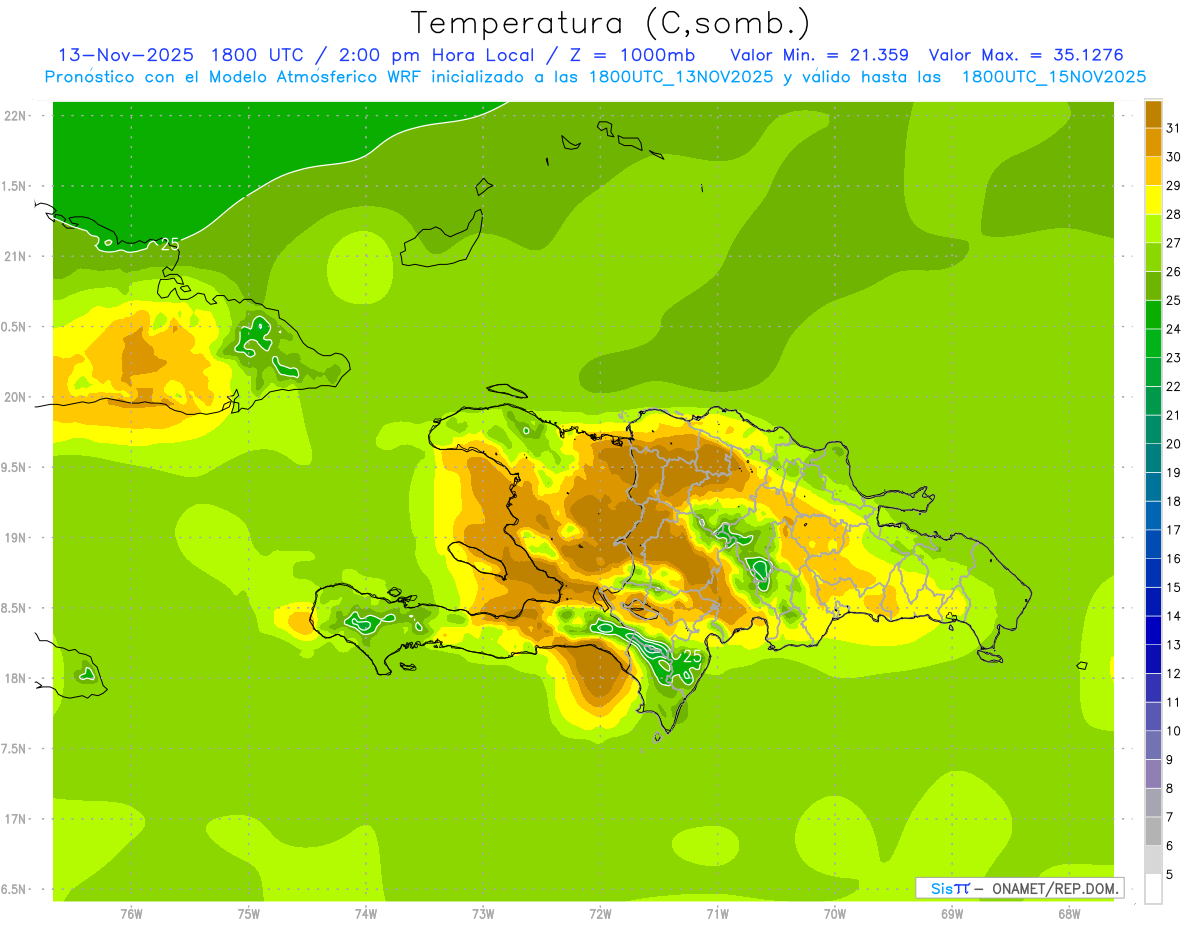The width and height of the screenshot is (1200, 927).
Task: Click legend value 29
Action: (1174, 185)
